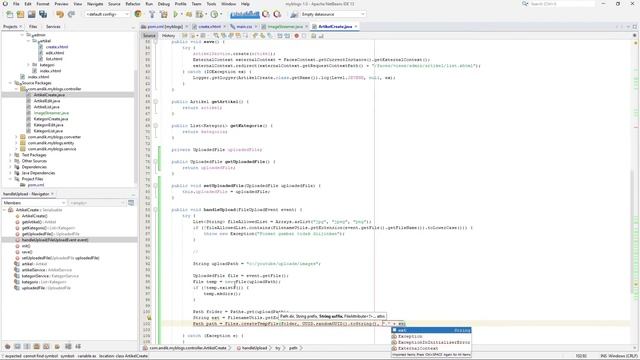
Task: Click the Redo arrow in main toolbar
Action: [x=71, y=14]
